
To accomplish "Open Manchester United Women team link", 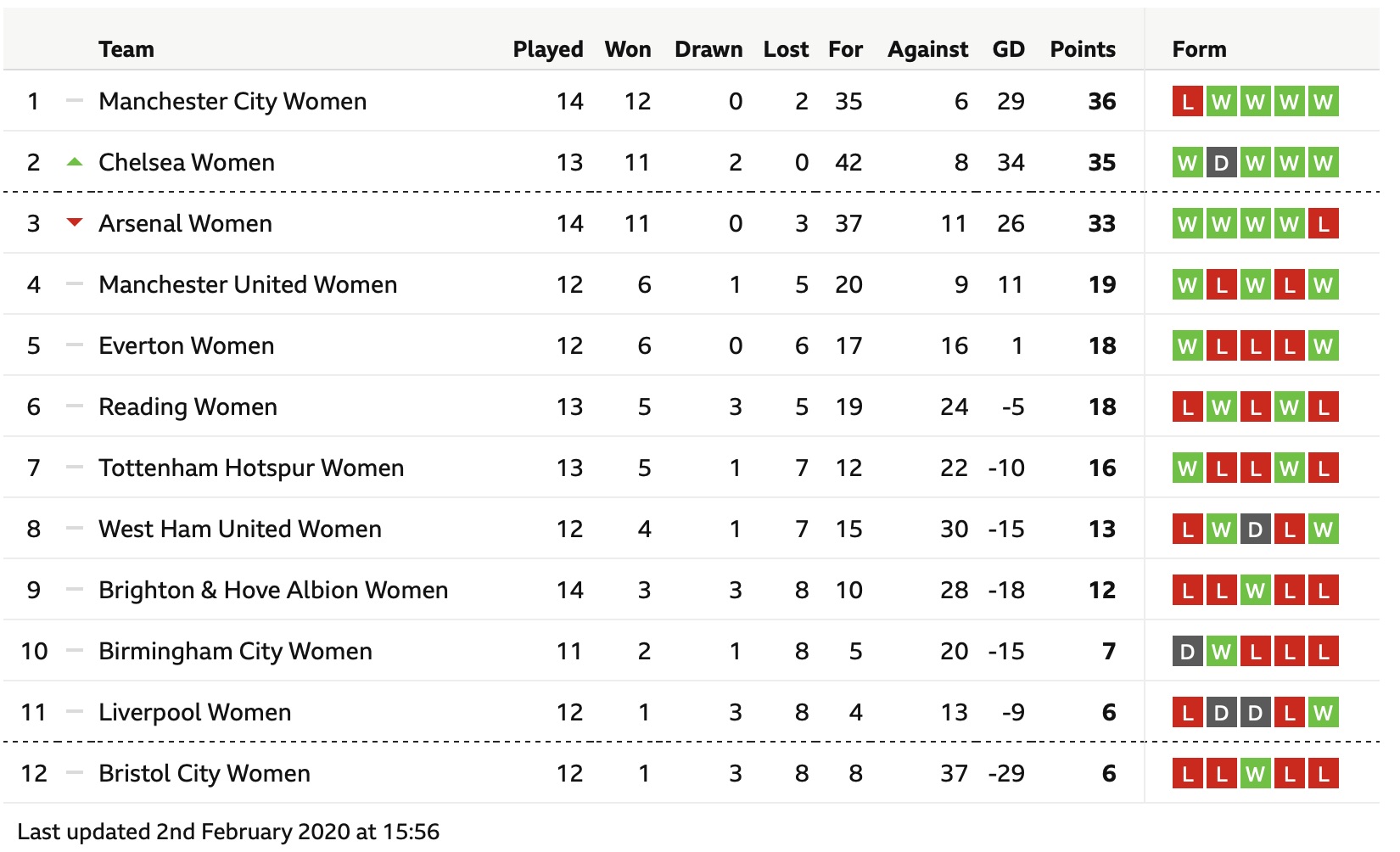I will tap(248, 284).
